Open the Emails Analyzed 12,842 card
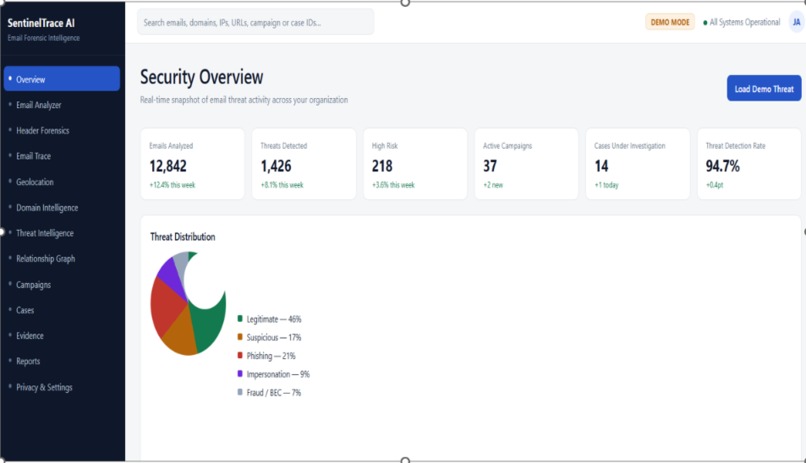806x463 pixels. pyautogui.click(x=192, y=164)
